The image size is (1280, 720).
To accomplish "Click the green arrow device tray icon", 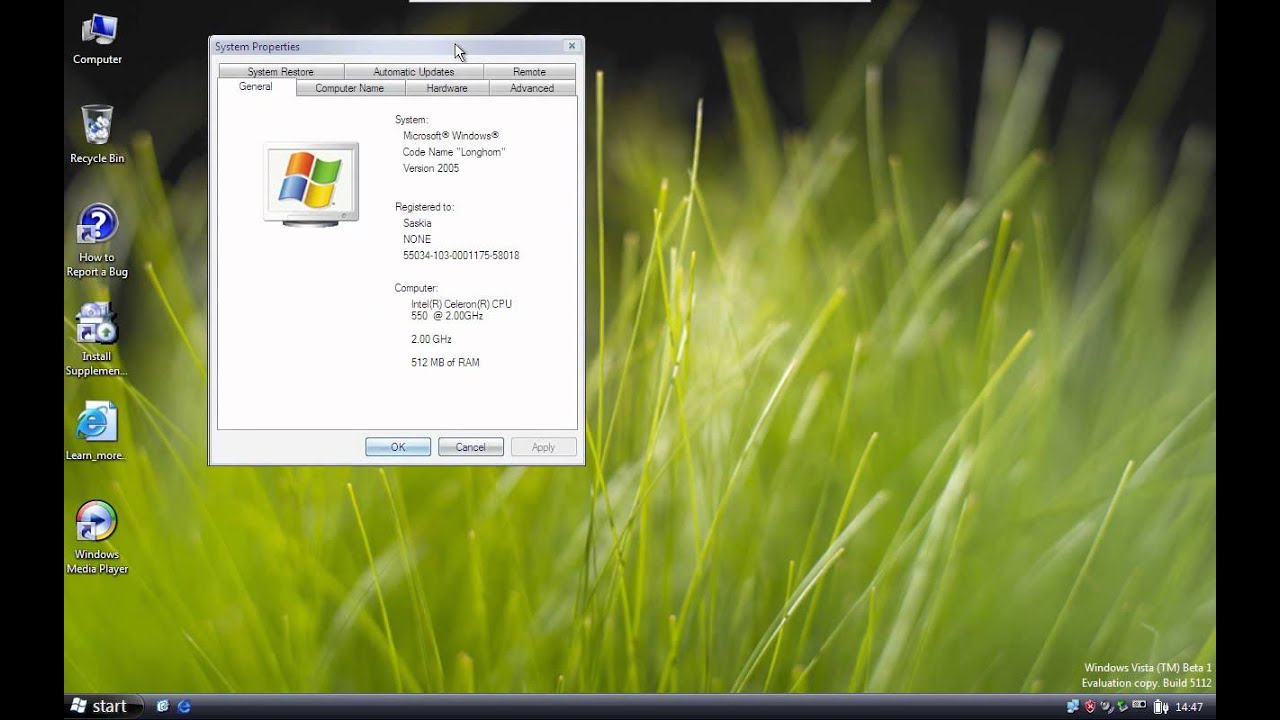I will coord(1123,706).
